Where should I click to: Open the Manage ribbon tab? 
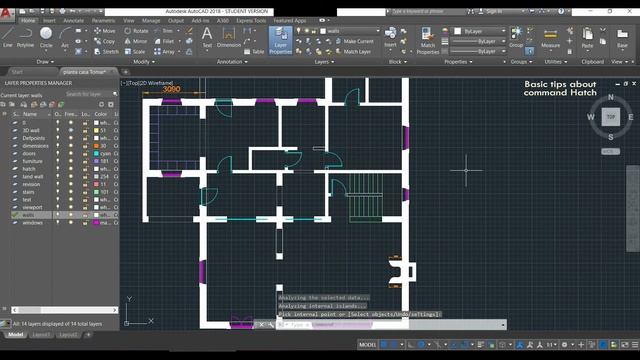151,20
